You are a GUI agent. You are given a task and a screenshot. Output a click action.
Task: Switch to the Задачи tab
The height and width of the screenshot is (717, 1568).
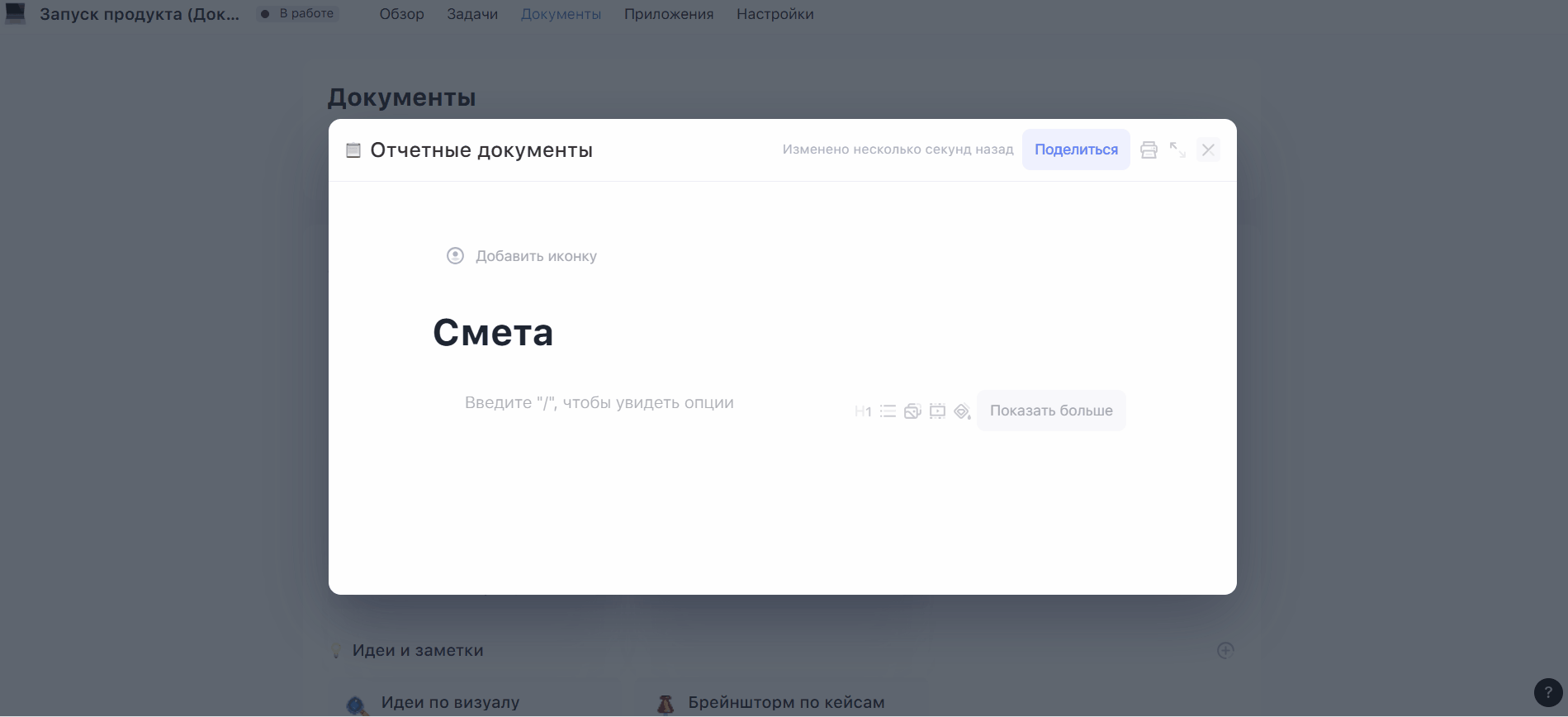tap(472, 14)
